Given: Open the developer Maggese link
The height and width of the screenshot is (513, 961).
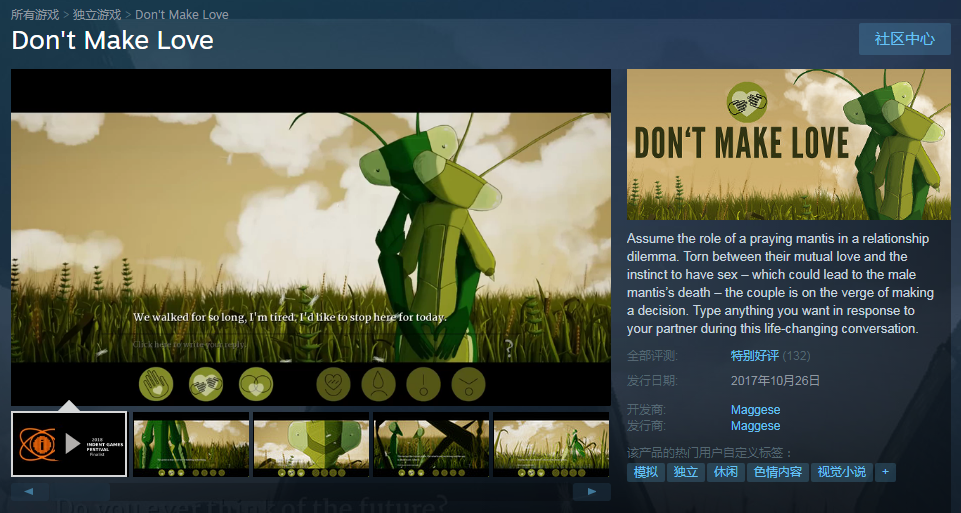Looking at the screenshot, I should pyautogui.click(x=755, y=409).
